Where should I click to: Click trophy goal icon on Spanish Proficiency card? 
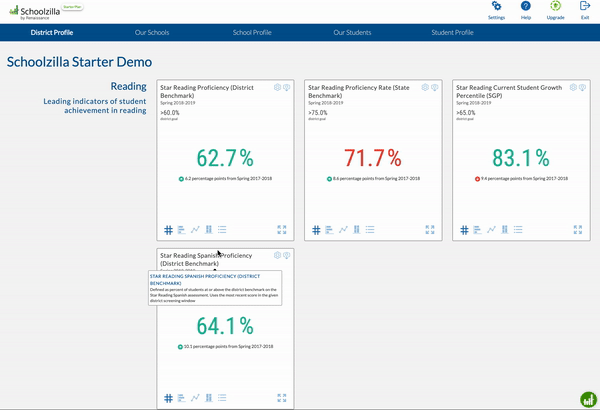tap(286, 255)
